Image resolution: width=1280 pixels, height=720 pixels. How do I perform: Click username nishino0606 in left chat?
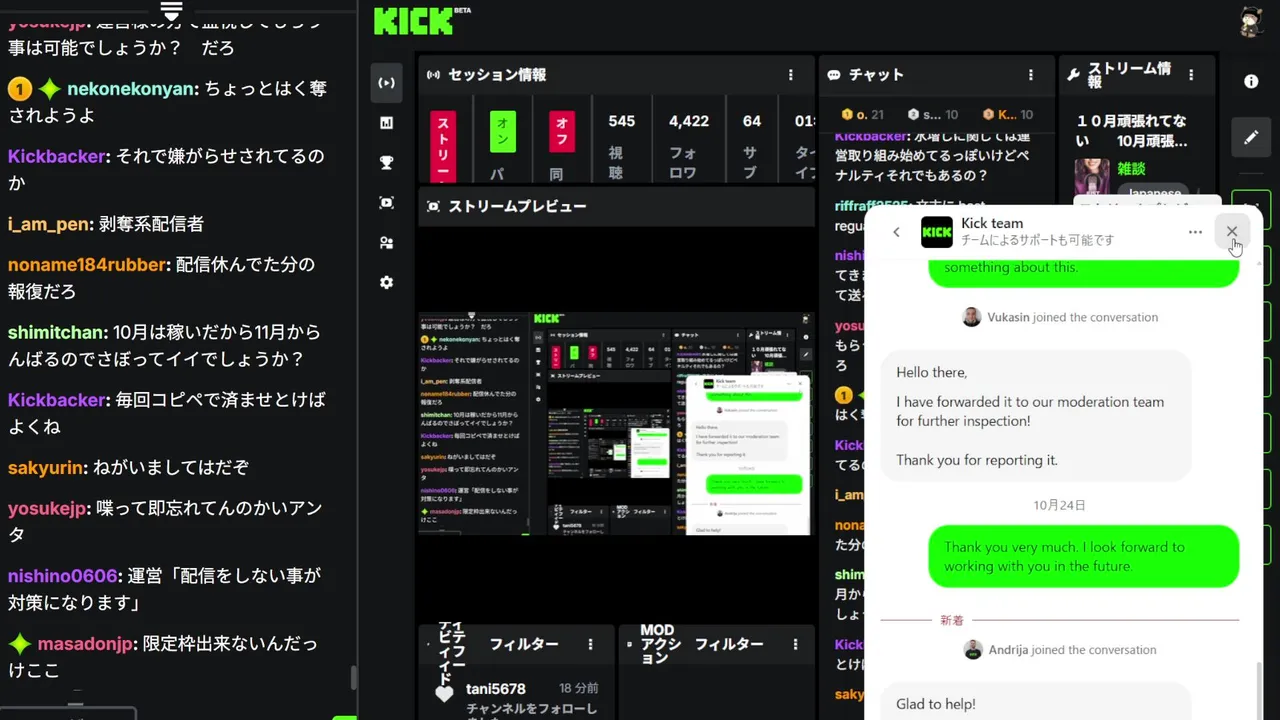pos(62,576)
